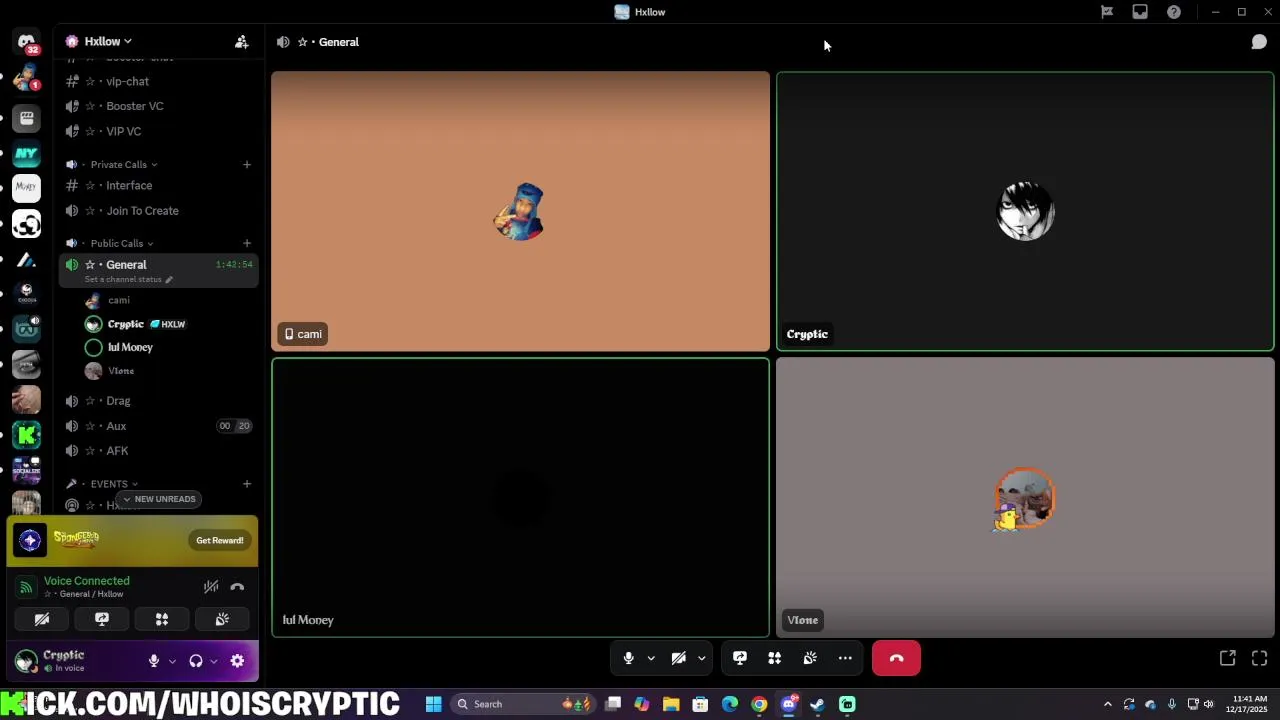Favorite the General channel star in header

[x=302, y=42]
